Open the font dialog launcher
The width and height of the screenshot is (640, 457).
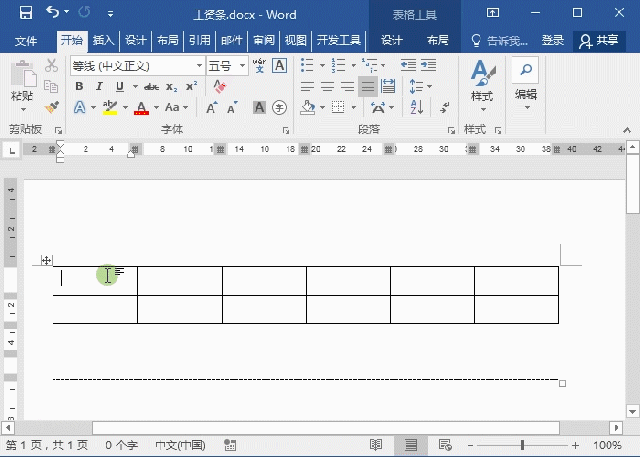[286, 130]
